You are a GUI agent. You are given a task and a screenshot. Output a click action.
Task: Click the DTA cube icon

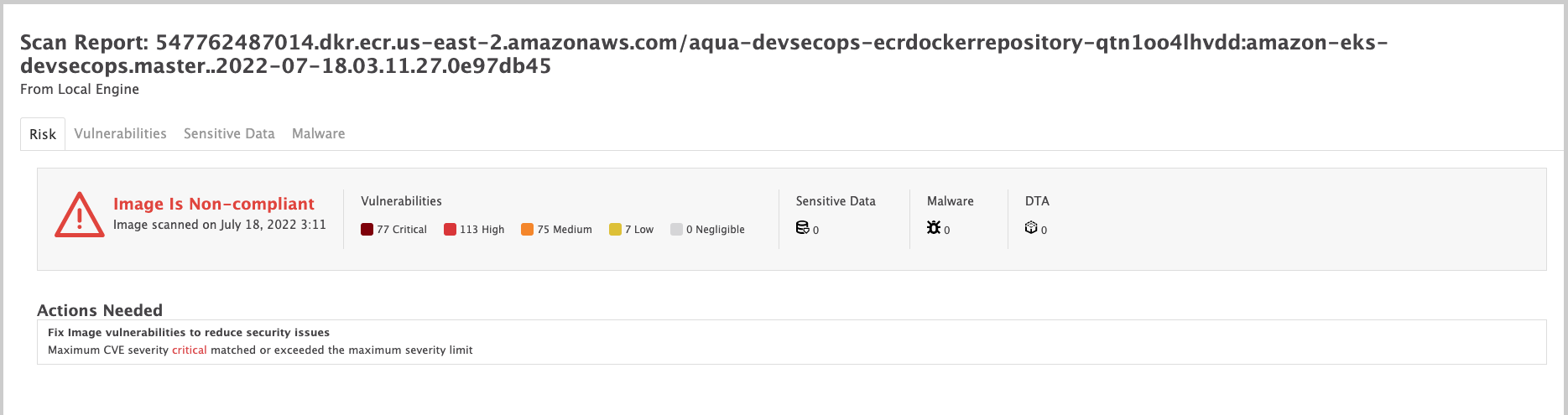click(1031, 228)
